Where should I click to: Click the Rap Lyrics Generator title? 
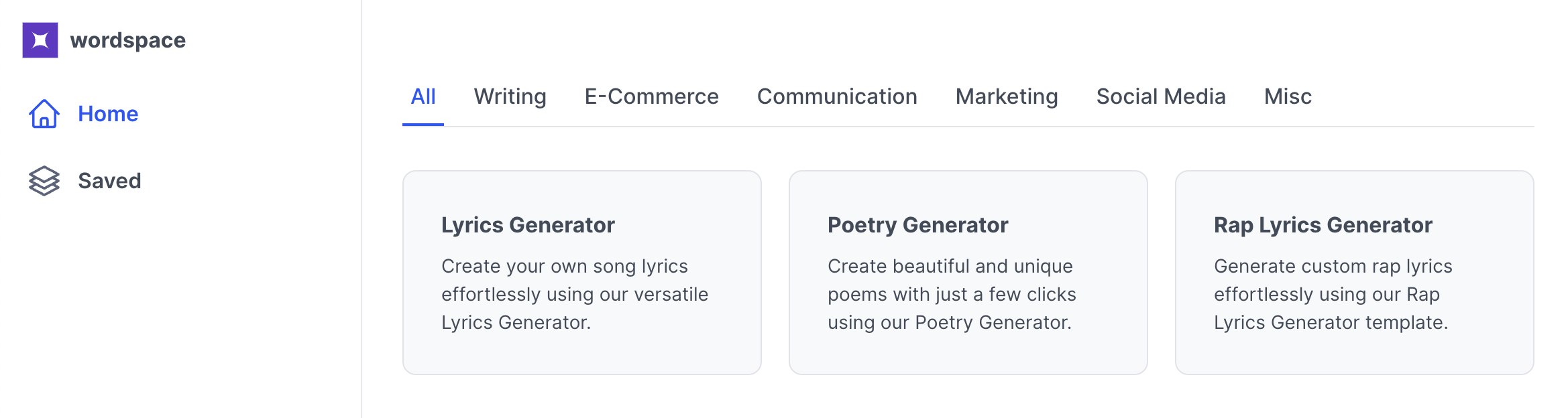[x=1323, y=225]
